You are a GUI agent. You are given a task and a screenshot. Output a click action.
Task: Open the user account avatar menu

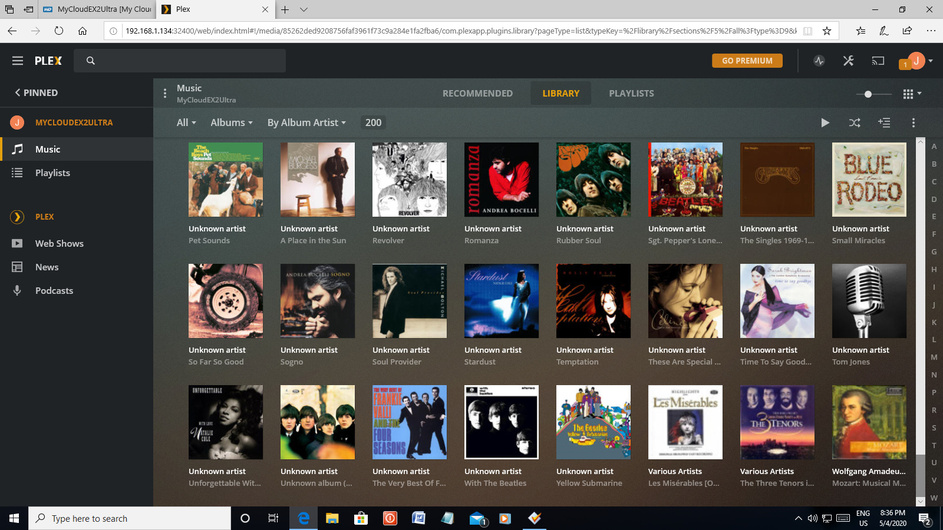click(x=917, y=60)
